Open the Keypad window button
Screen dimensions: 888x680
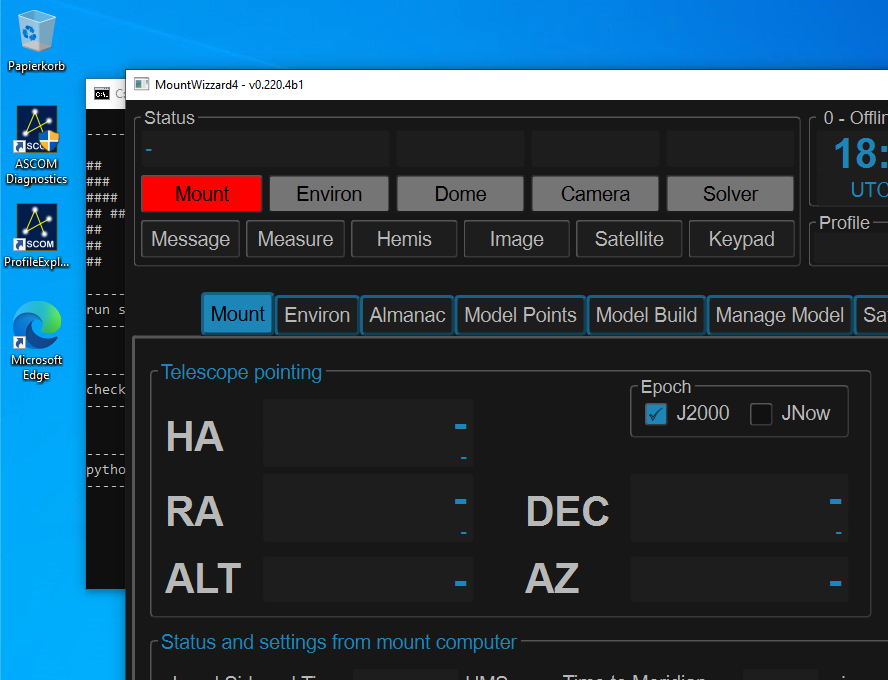(x=741, y=239)
